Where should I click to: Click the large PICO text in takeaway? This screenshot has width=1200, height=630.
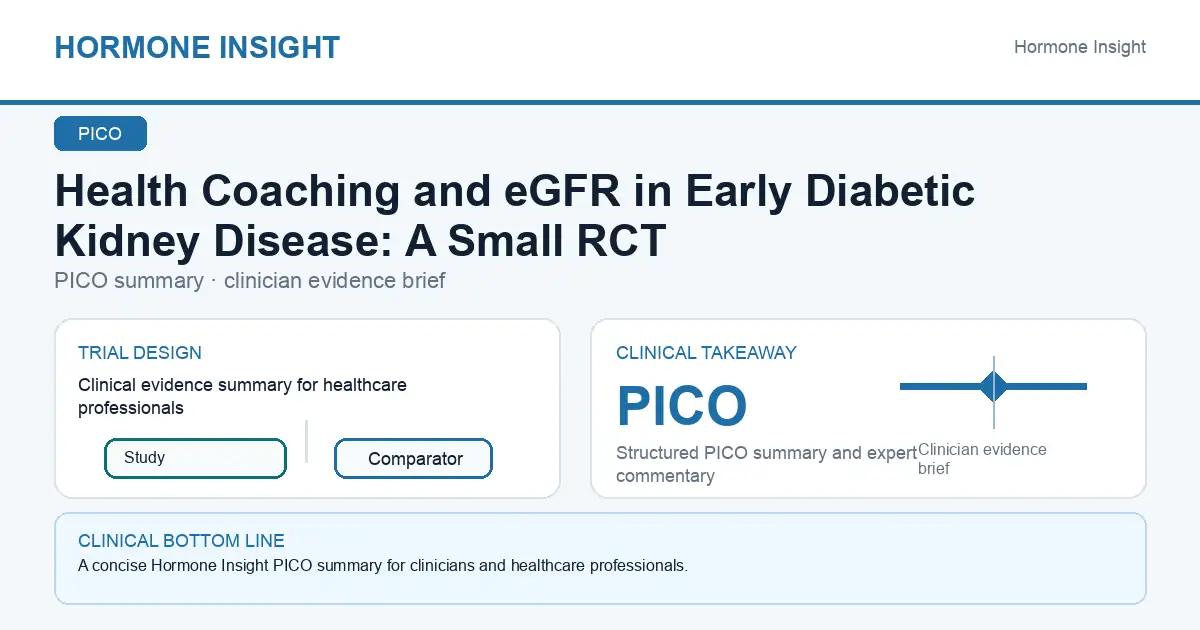pos(682,406)
